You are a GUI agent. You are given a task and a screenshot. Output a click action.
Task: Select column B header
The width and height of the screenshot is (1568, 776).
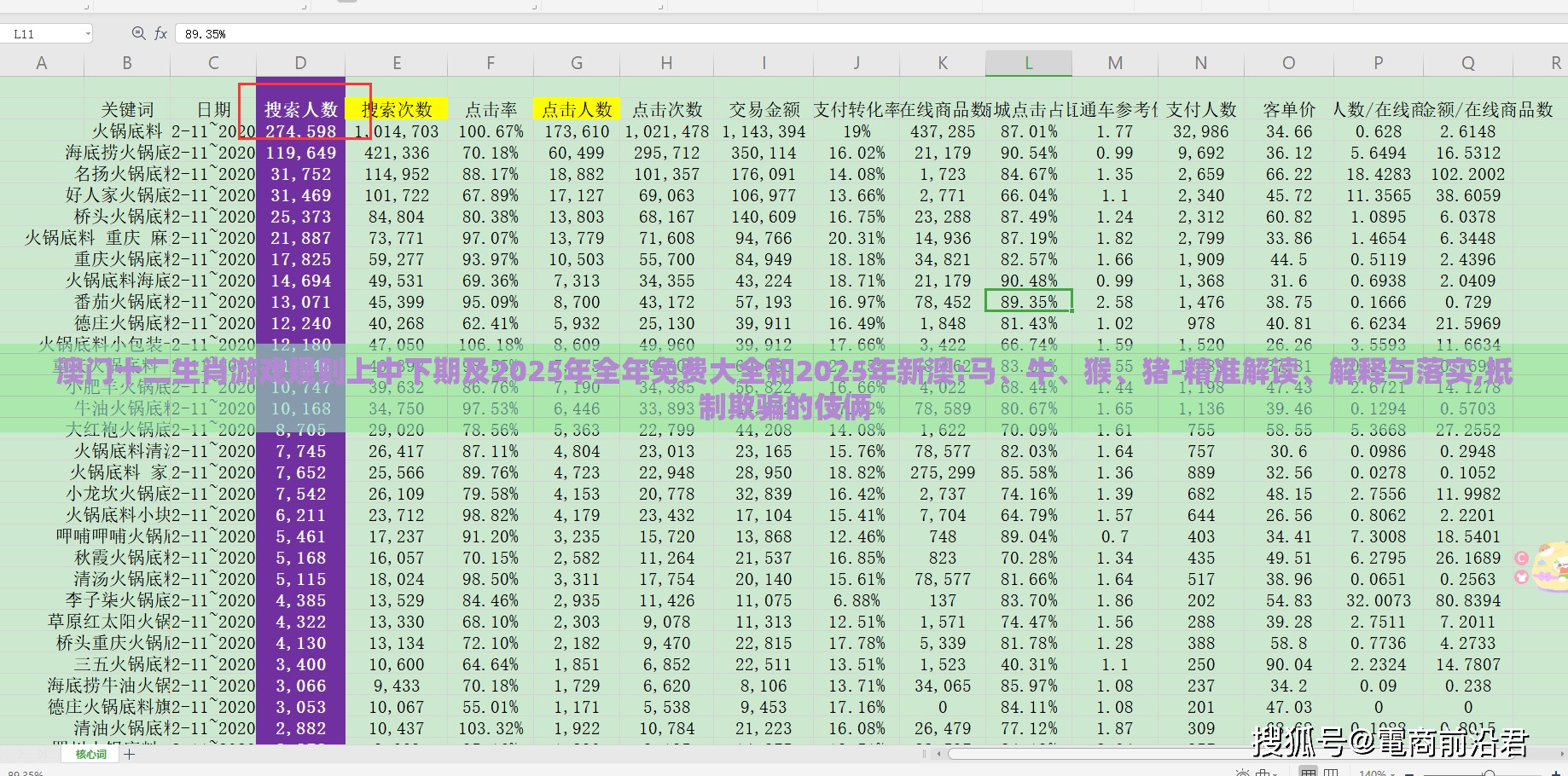point(127,63)
